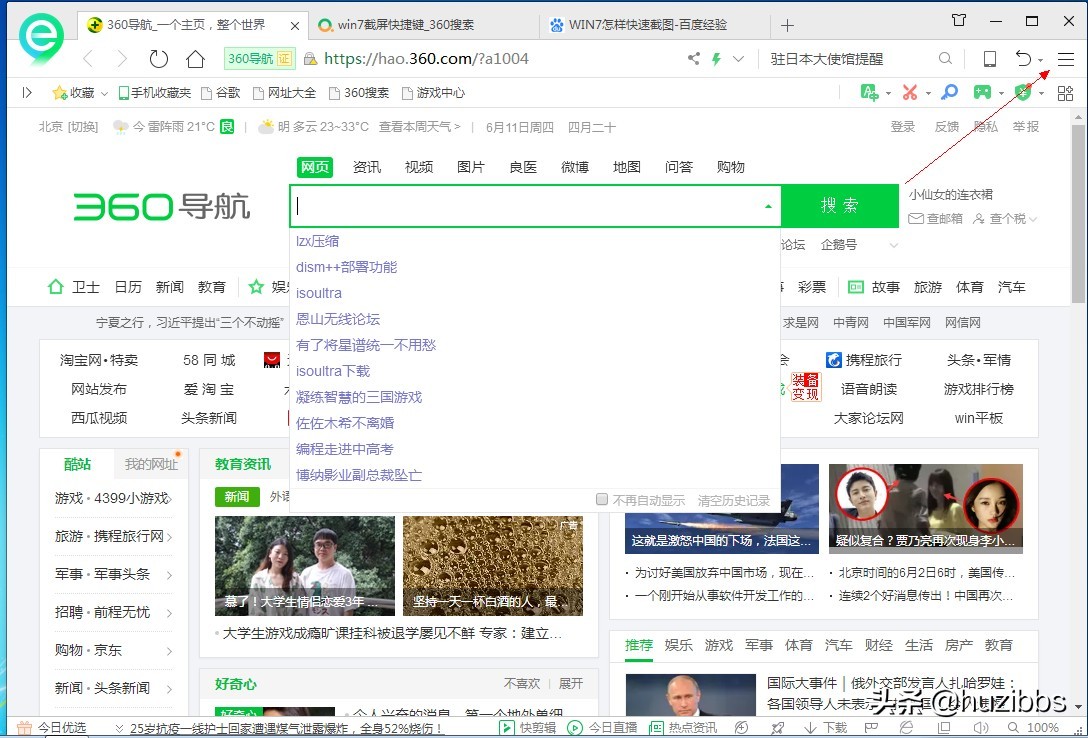
Task: Adjust the 100% zoom control
Action: point(1044,727)
